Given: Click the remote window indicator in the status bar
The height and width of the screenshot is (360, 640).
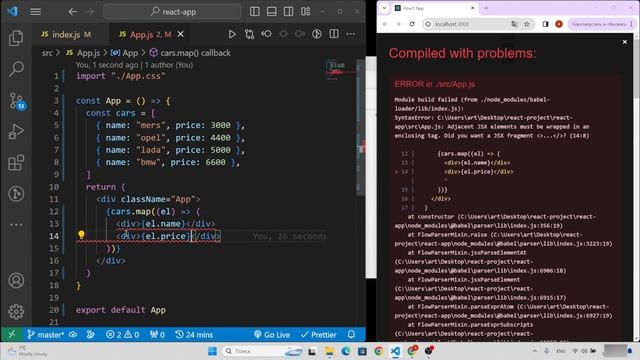Looking at the screenshot, I should [11, 335].
